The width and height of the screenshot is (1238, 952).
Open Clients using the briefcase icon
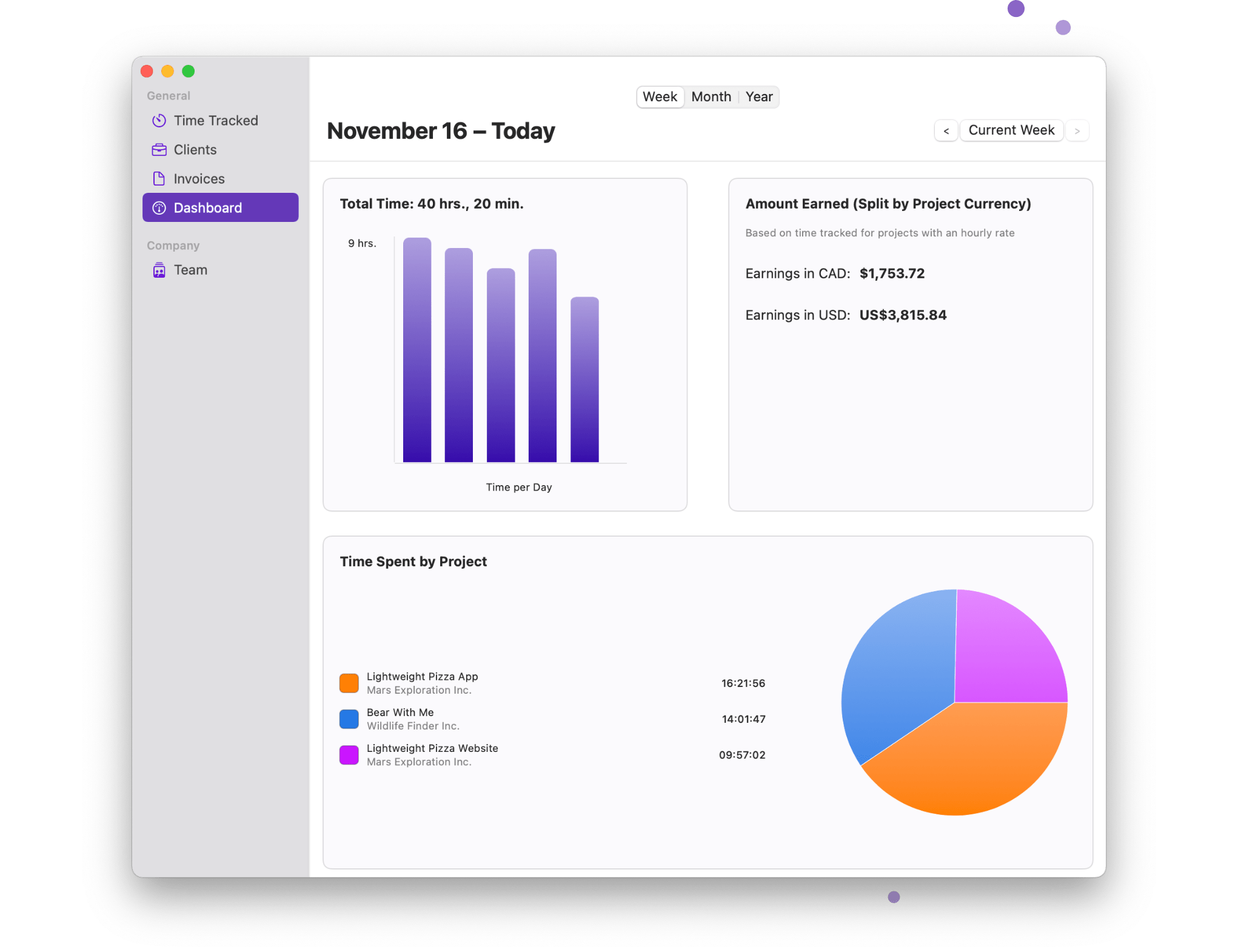click(x=158, y=149)
